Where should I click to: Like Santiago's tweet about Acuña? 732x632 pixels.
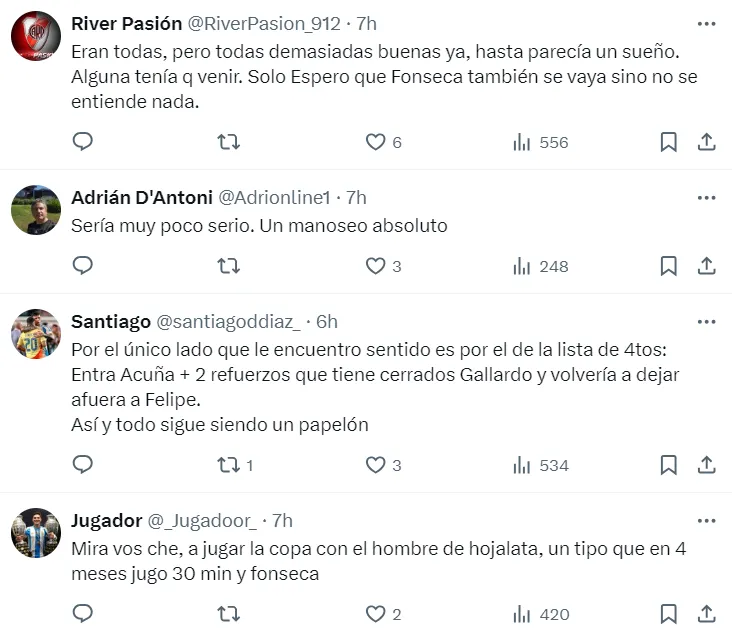(x=376, y=465)
